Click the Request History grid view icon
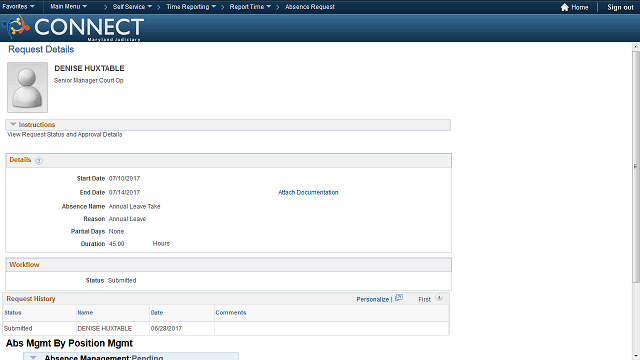The width and height of the screenshot is (640, 360). pos(399,298)
